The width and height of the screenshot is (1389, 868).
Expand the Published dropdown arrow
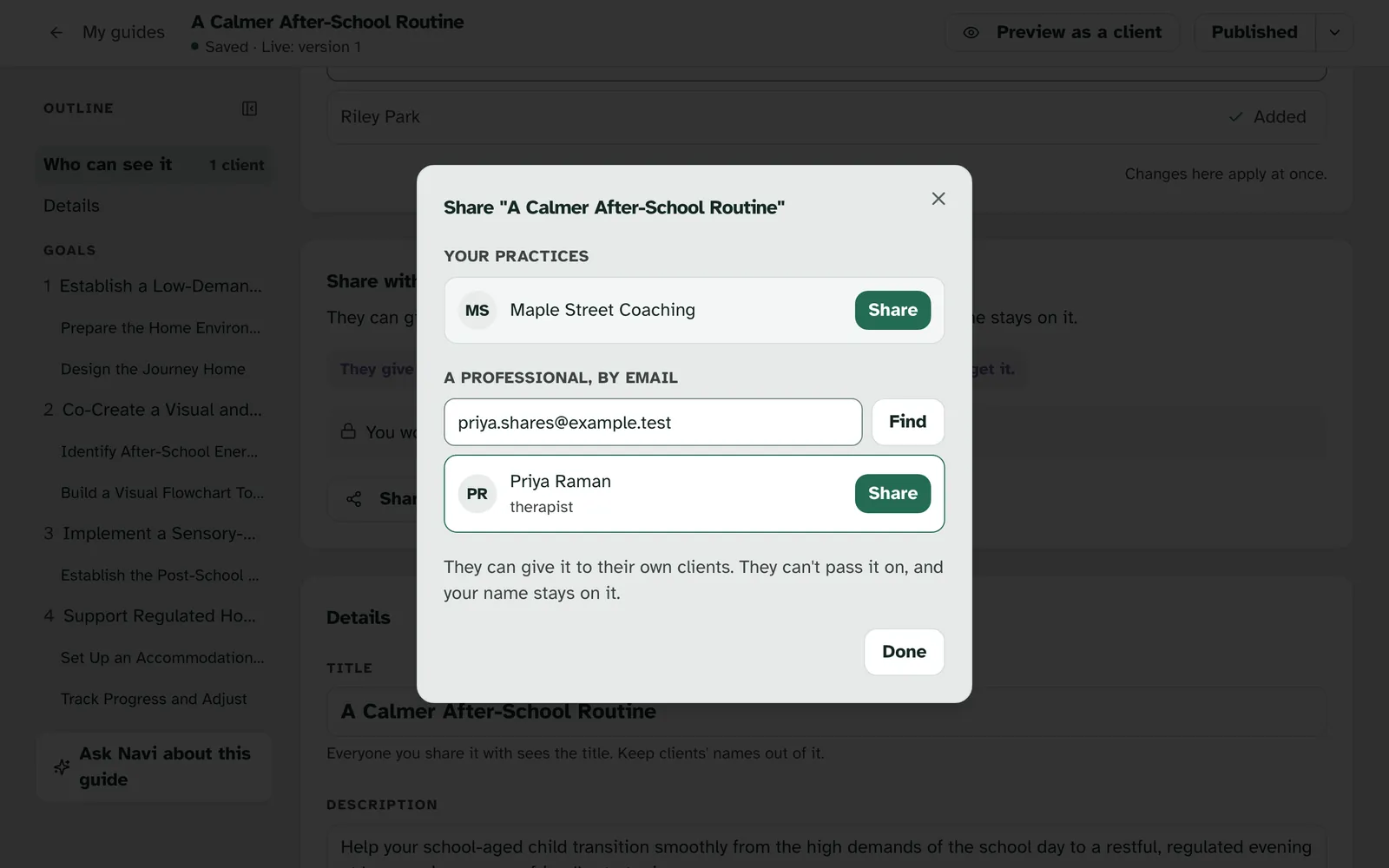pos(1334,32)
